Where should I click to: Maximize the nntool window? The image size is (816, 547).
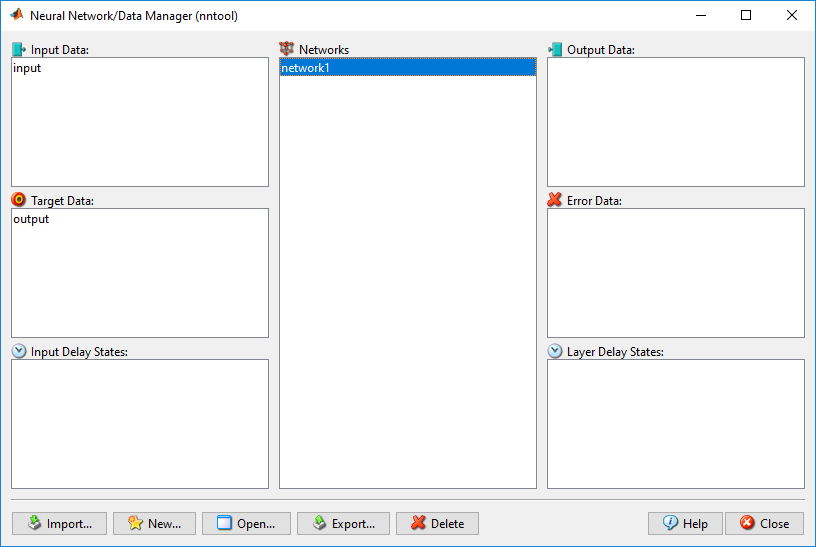[746, 15]
